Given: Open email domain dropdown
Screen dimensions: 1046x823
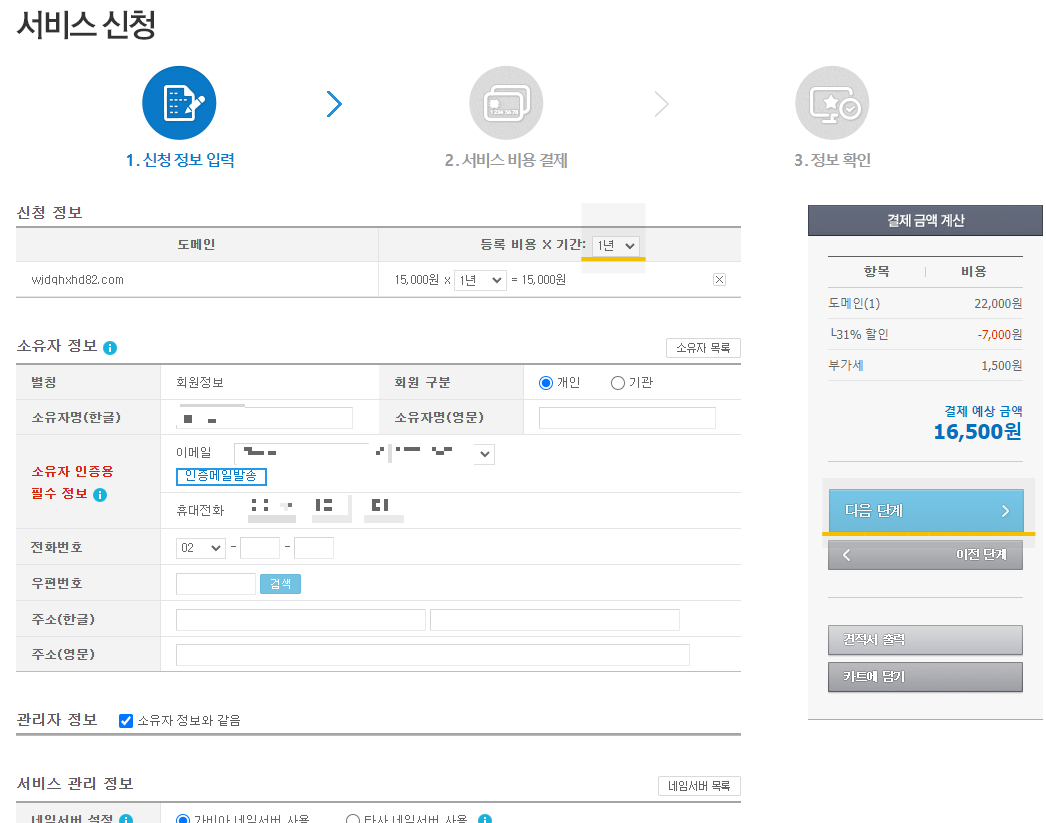Looking at the screenshot, I should point(484,454).
